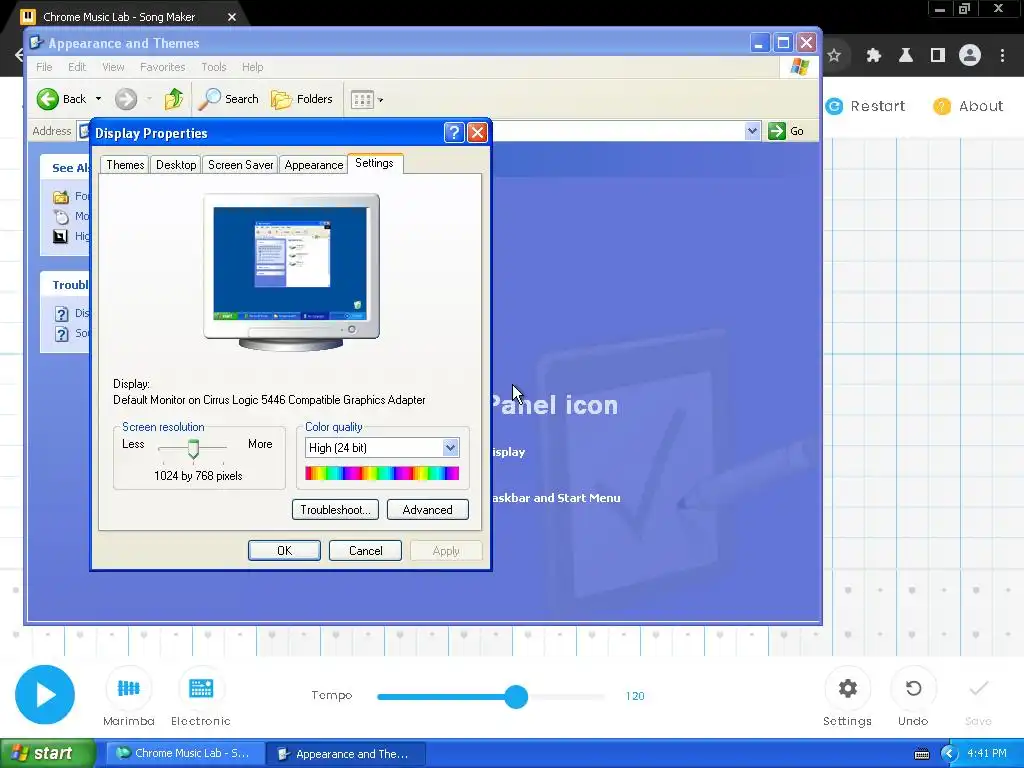Screen dimensions: 1024x768
Task: Open the Favorites menu
Action: 163,67
